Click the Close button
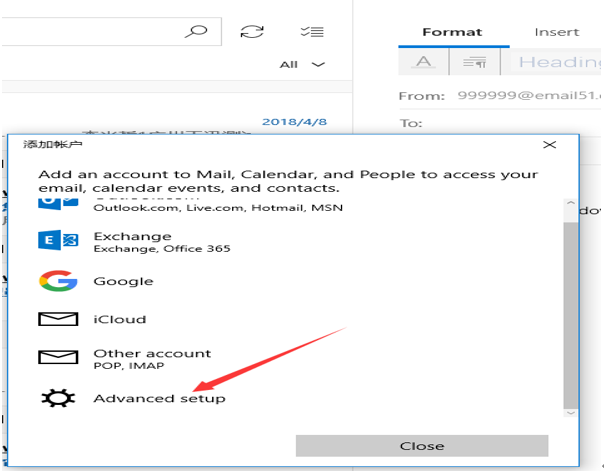The image size is (604, 472). click(422, 446)
